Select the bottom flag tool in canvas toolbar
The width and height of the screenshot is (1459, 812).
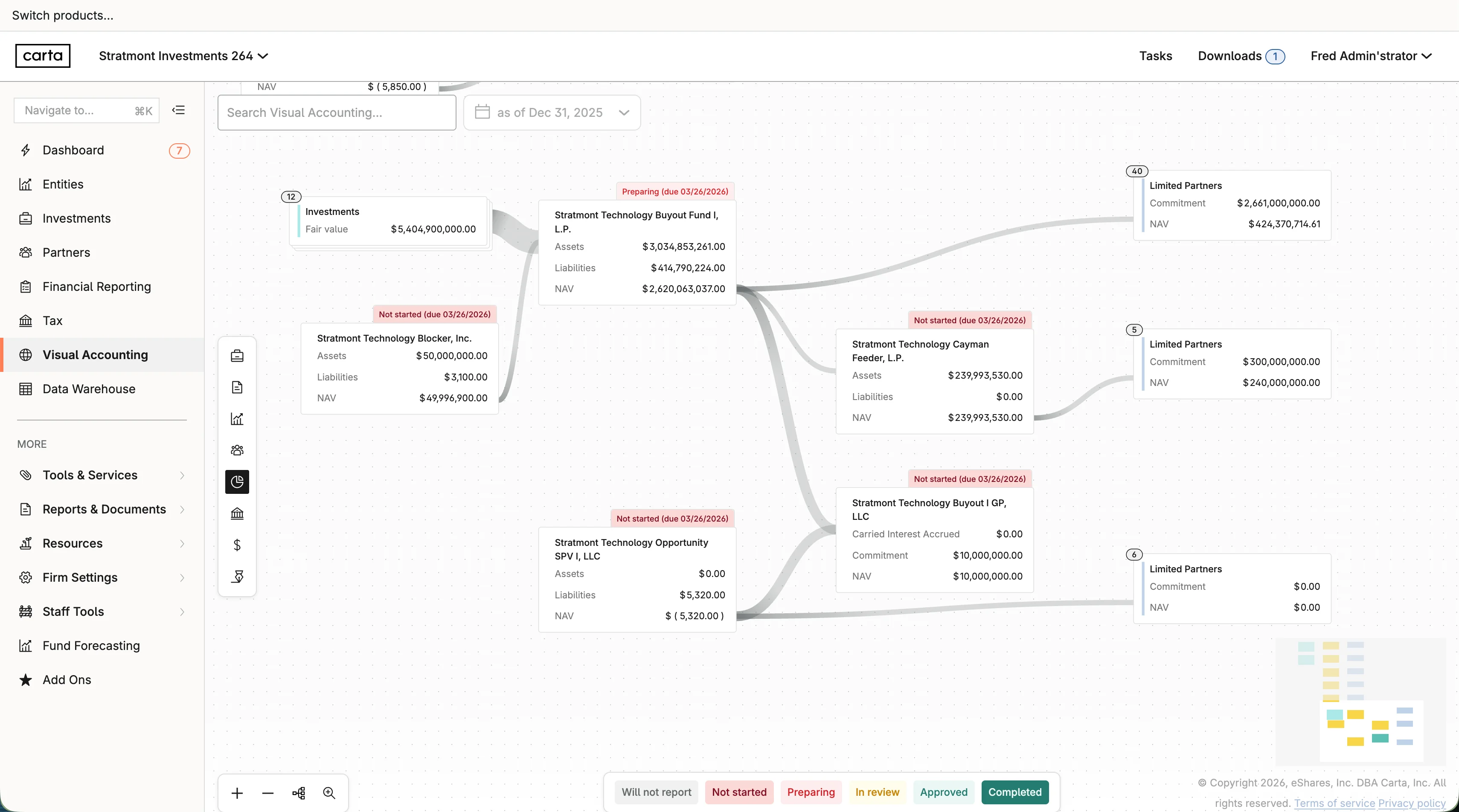click(x=237, y=576)
